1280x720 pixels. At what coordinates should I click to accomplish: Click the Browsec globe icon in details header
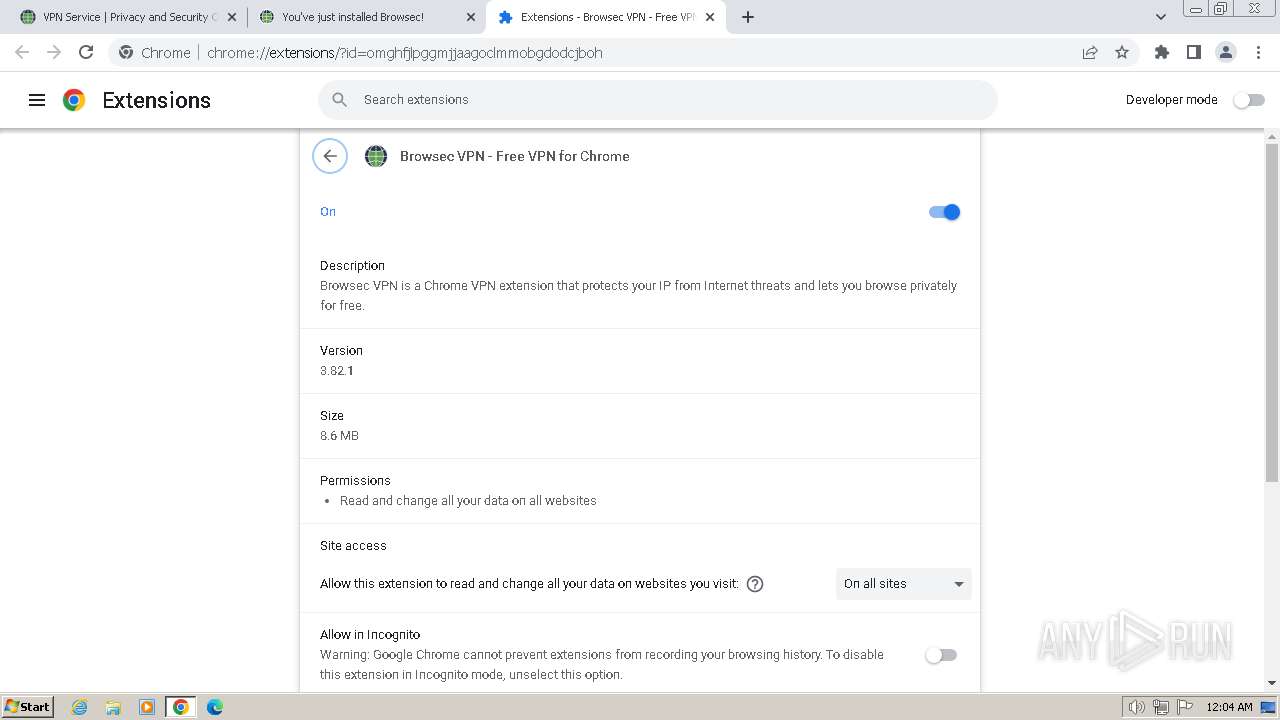coord(376,156)
